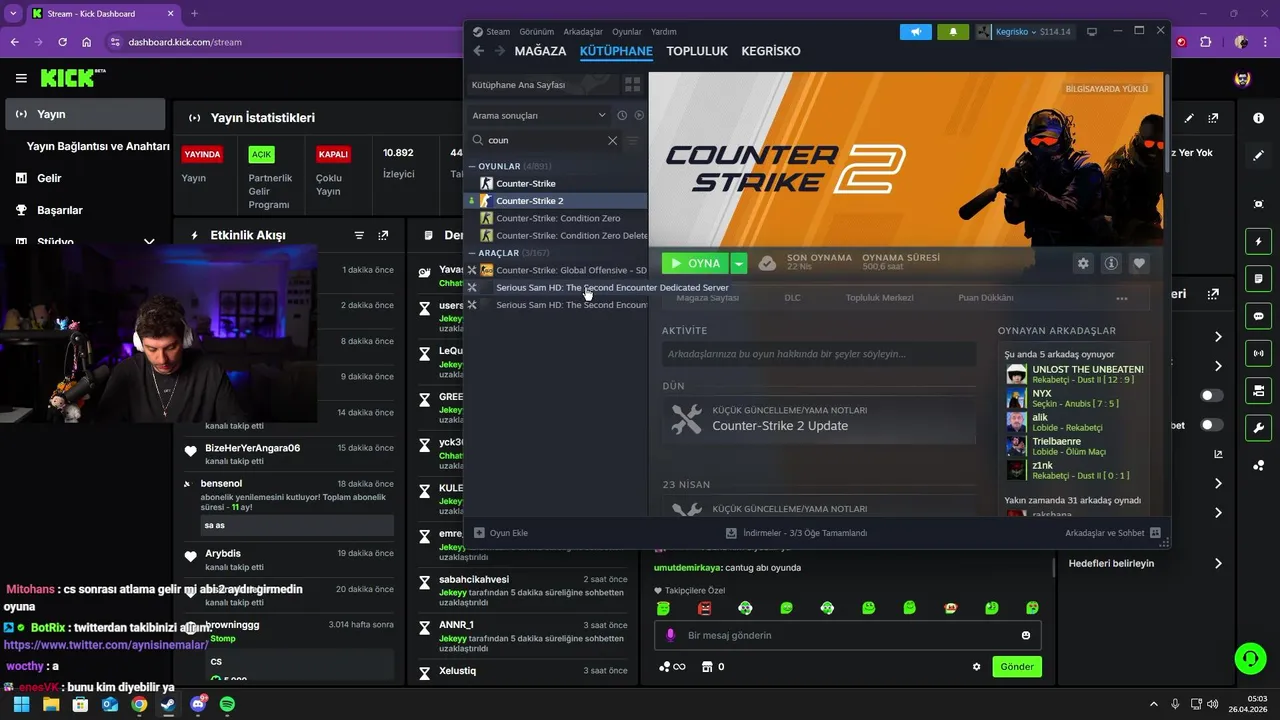Open Windows Start menu

tap(21, 704)
